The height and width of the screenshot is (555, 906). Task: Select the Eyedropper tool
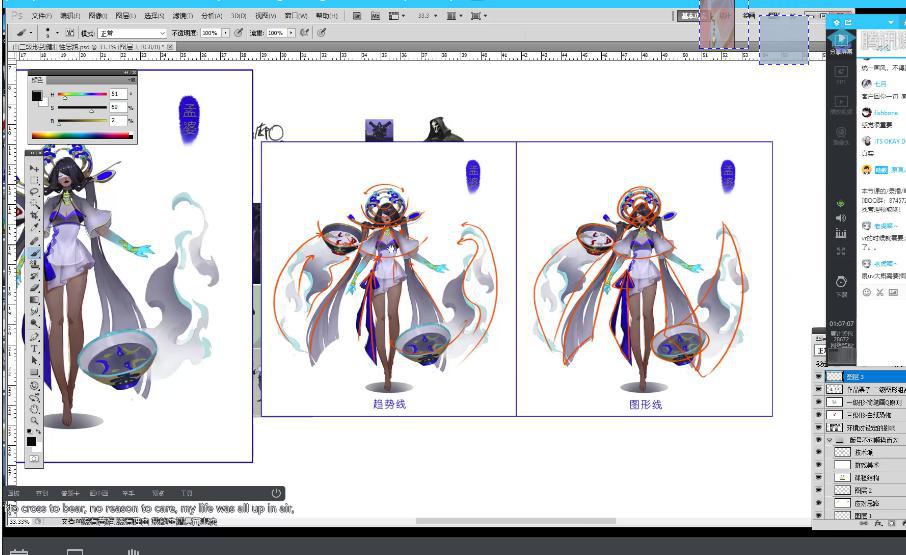click(34, 229)
